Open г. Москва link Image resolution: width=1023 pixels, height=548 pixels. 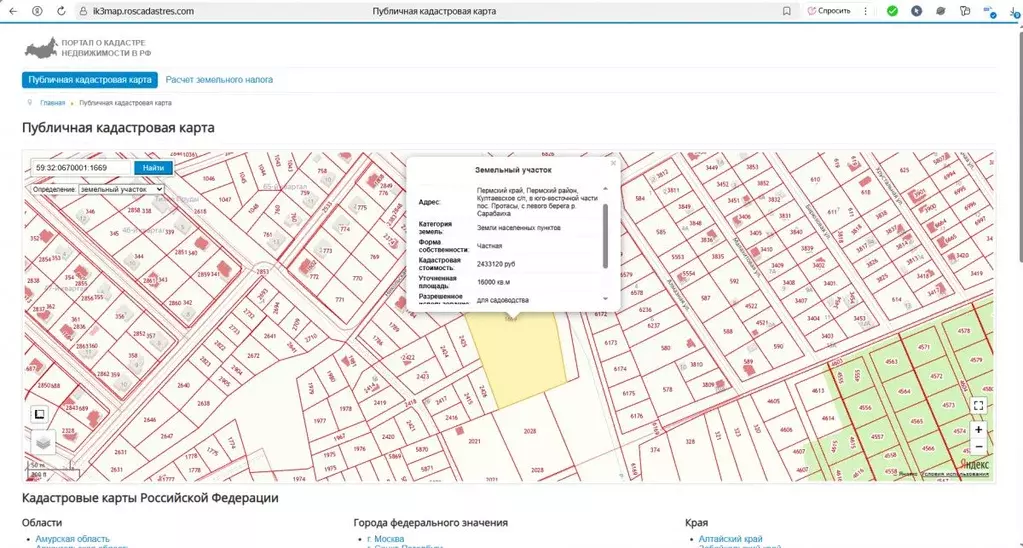point(386,539)
